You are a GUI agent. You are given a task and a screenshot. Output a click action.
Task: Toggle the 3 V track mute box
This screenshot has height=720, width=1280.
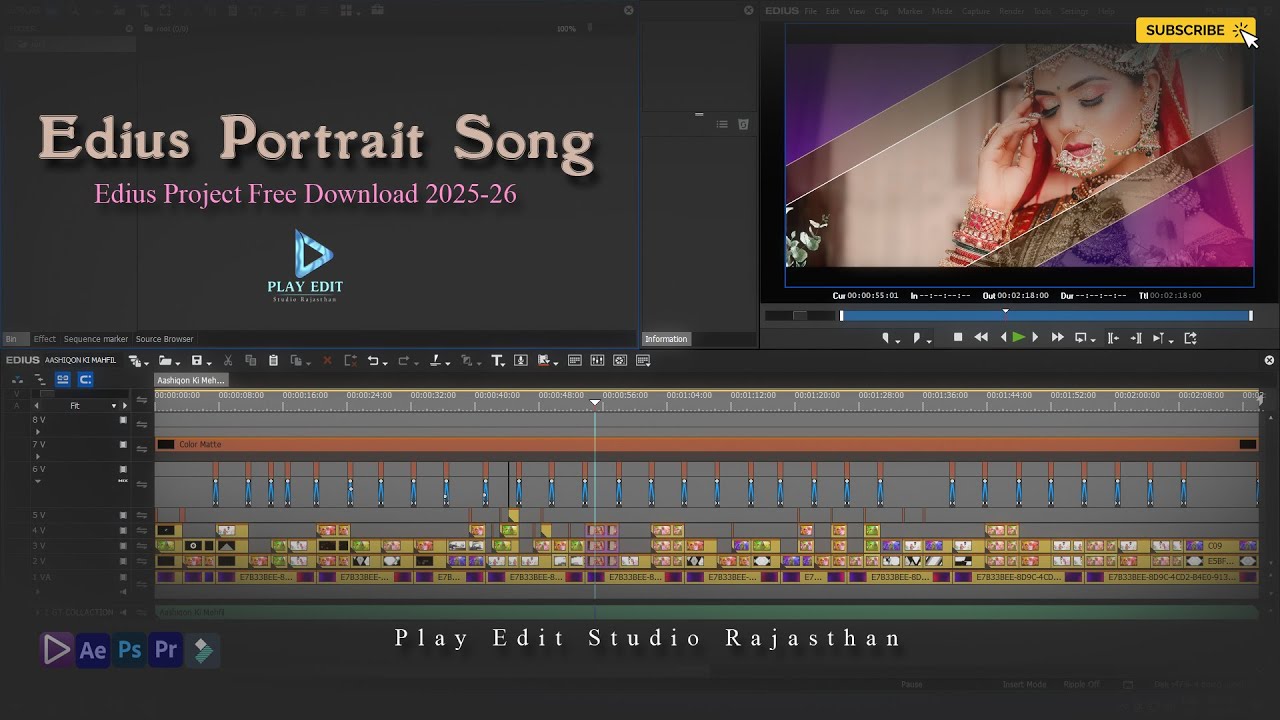click(x=123, y=546)
